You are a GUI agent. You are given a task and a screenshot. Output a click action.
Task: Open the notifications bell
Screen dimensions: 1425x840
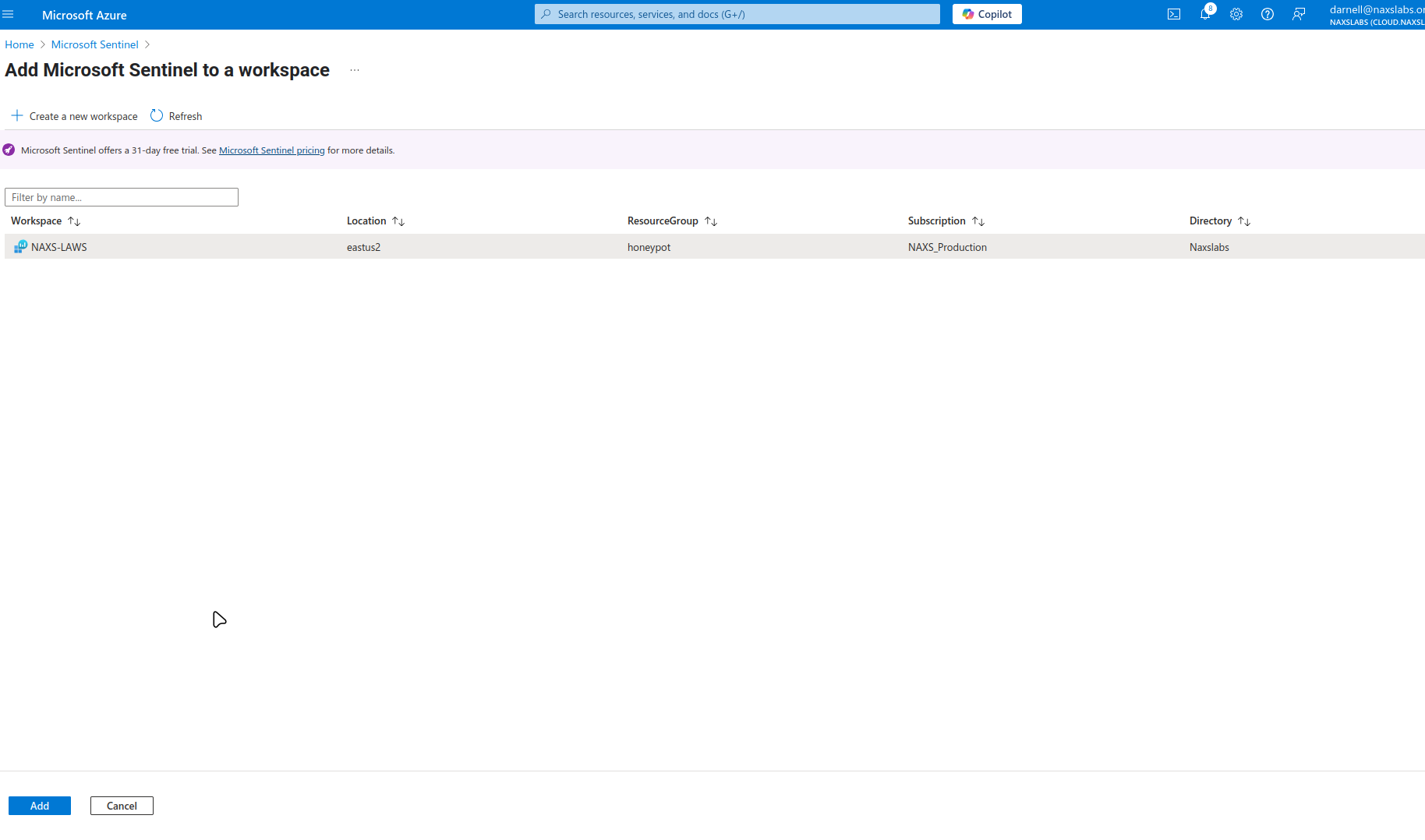pos(1205,14)
